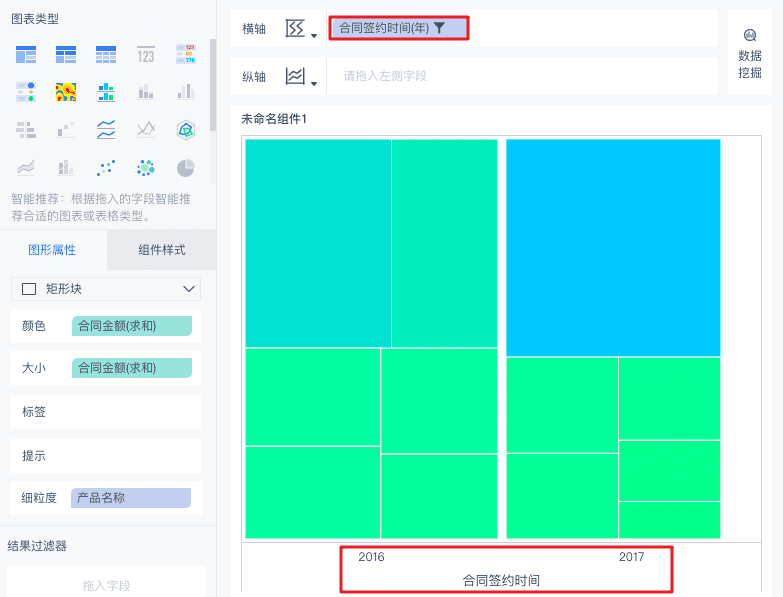This screenshot has height=597, width=783.
Task: Select the bubble cluster chart type
Action: [146, 168]
